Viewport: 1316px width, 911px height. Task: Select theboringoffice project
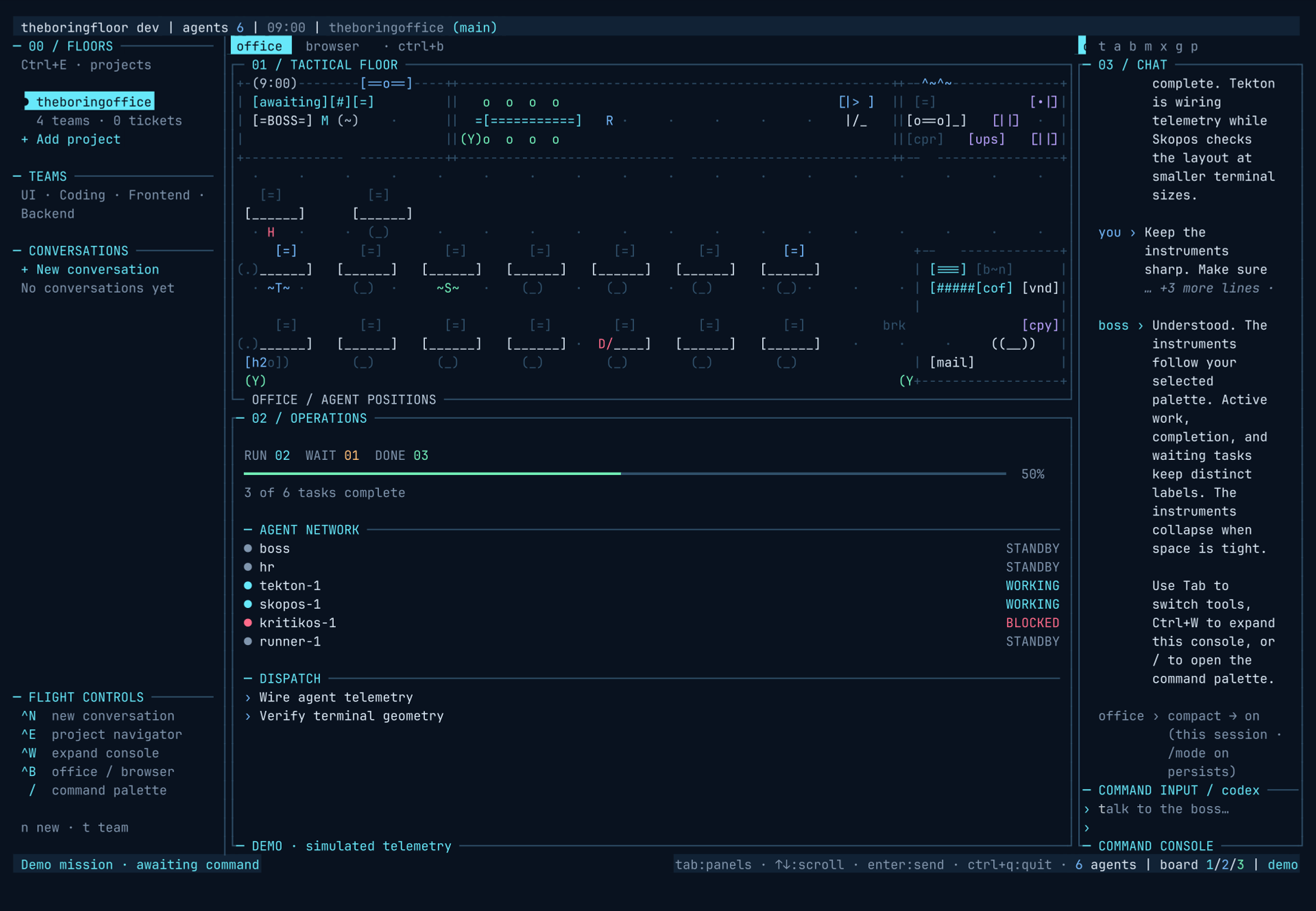tap(89, 101)
